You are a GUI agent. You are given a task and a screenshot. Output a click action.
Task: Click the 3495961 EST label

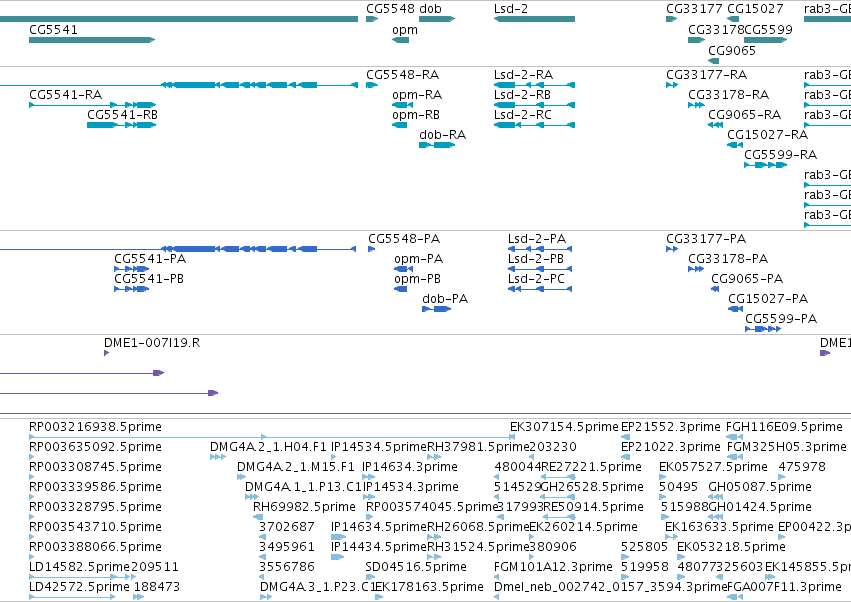(x=287, y=547)
